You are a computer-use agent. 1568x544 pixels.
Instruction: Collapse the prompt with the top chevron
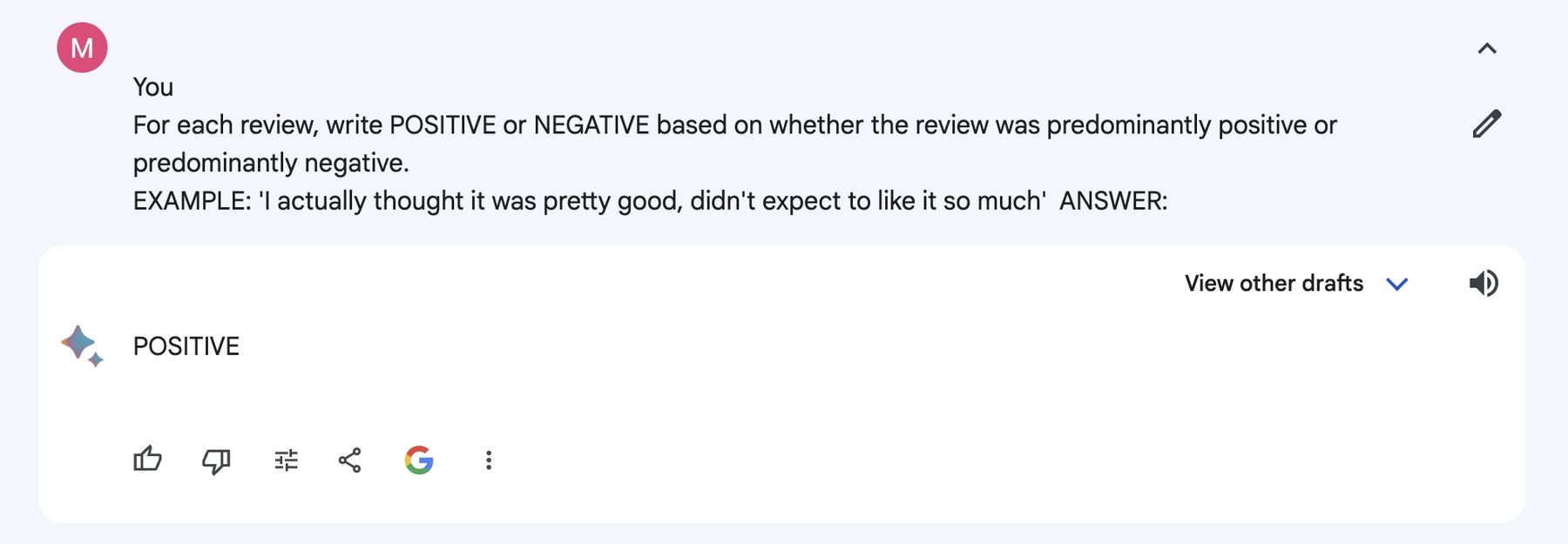pos(1487,49)
